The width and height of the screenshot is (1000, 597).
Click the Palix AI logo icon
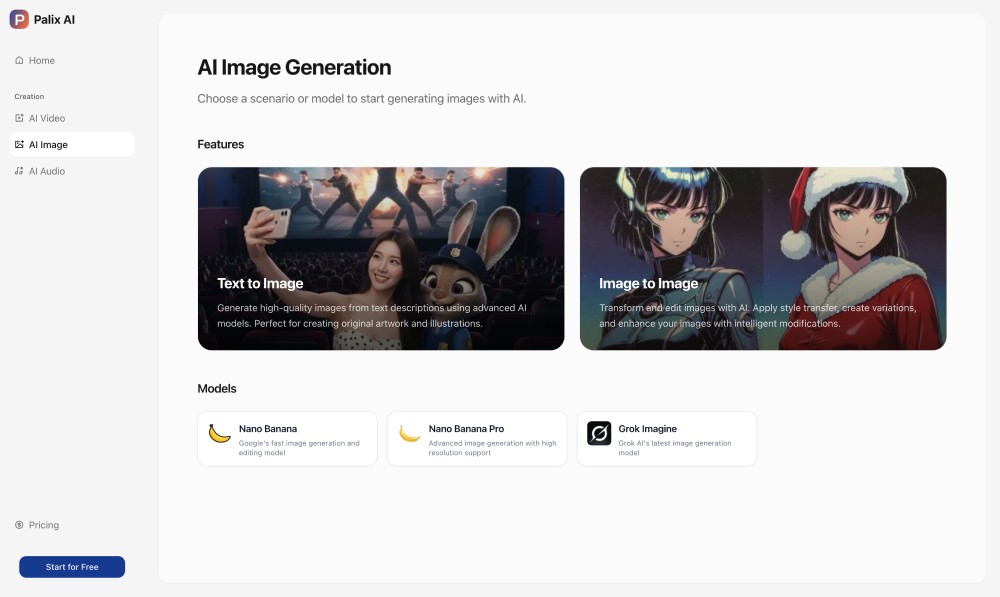tap(19, 19)
